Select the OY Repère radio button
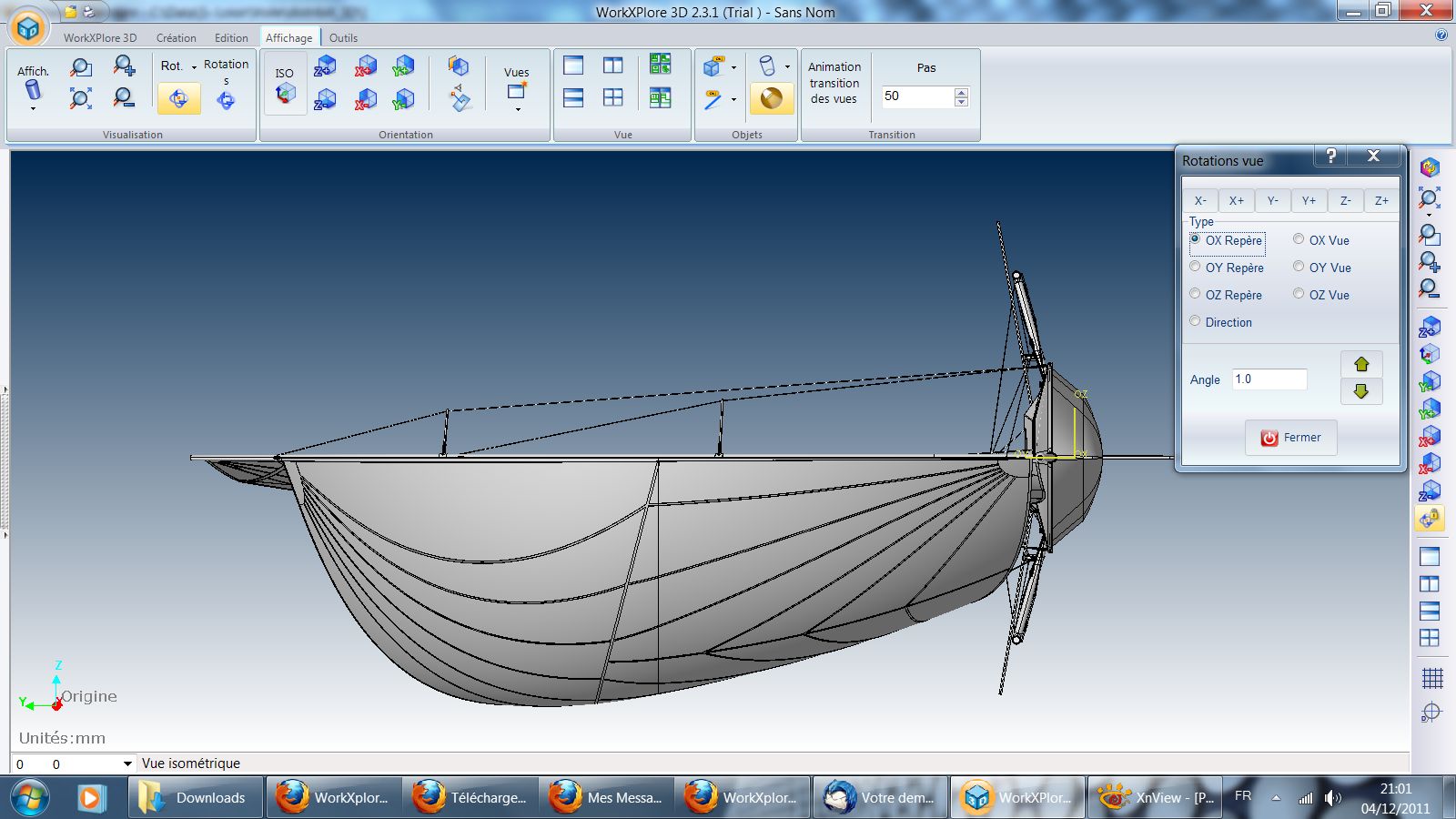1456x819 pixels. [x=1196, y=267]
